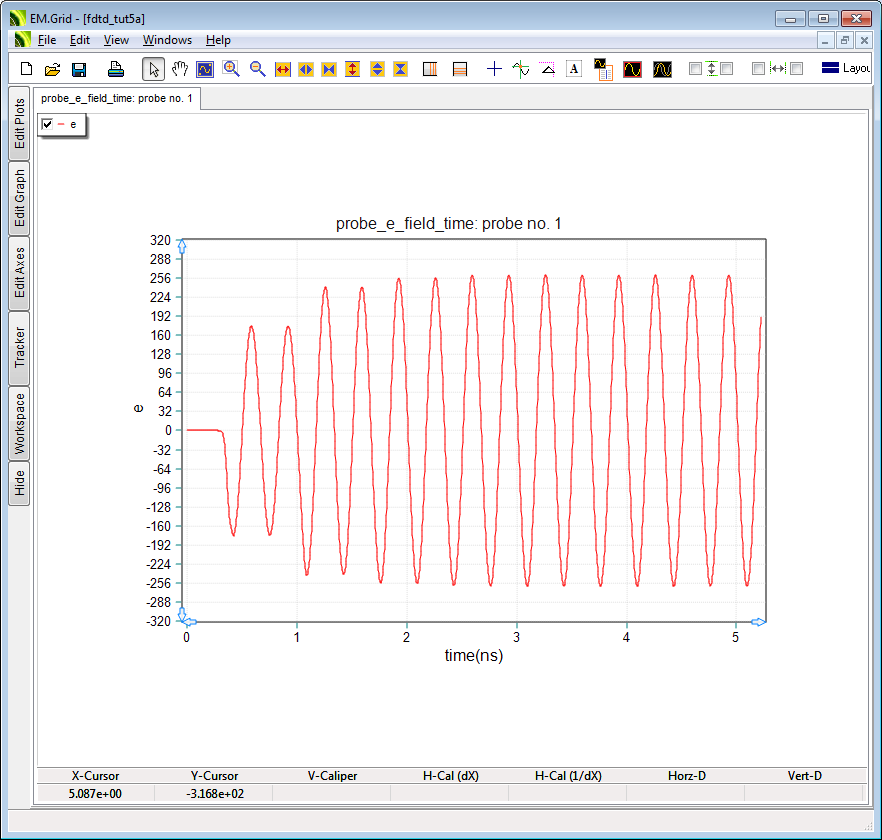Expand the Edit Axes side panel
Image resolution: width=882 pixels, height=840 pixels.
[x=19, y=272]
